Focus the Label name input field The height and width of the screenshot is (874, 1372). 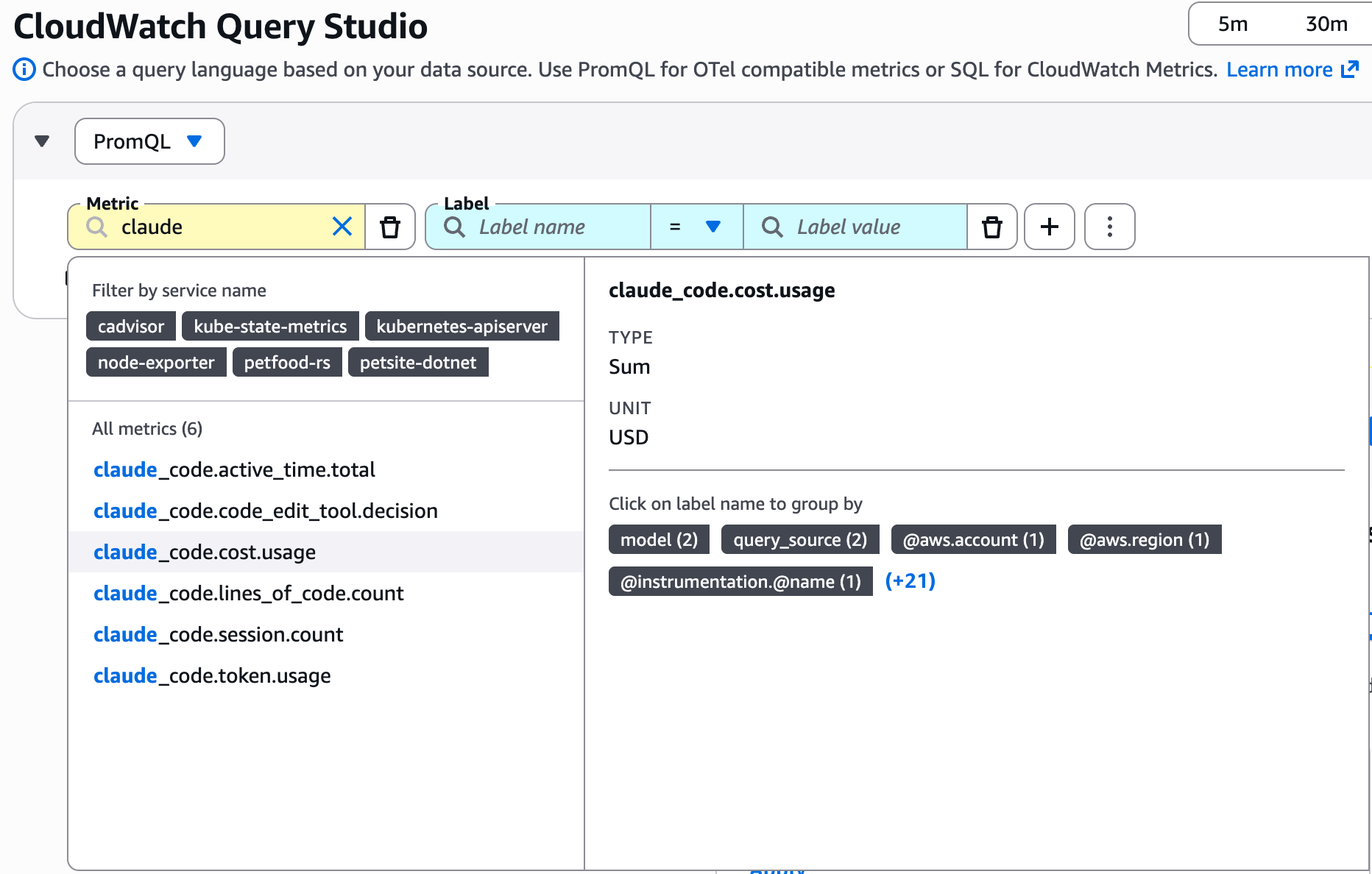click(538, 227)
